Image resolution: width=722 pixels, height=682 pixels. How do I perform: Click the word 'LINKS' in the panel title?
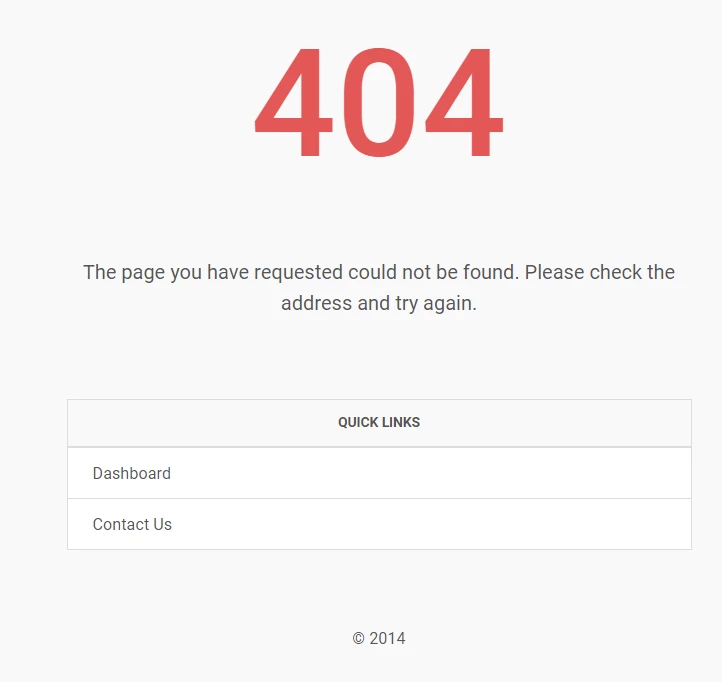pos(400,422)
